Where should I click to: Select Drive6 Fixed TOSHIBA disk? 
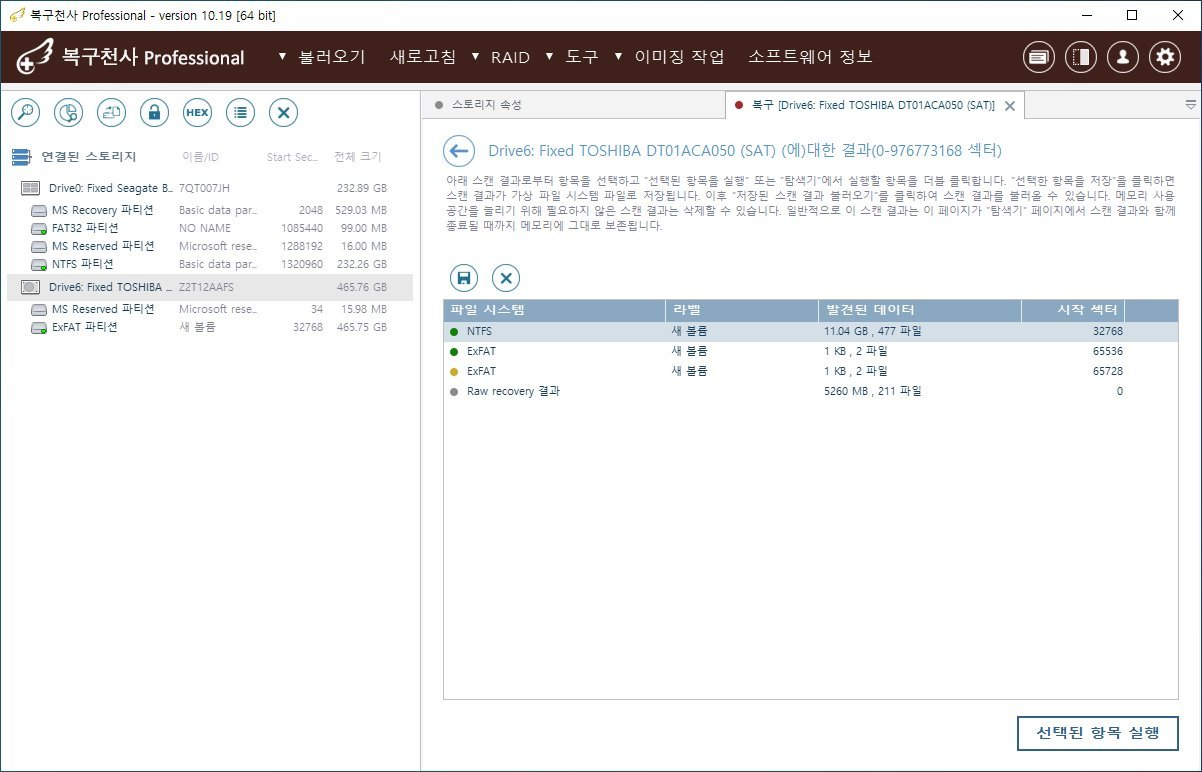pyautogui.click(x=210, y=287)
